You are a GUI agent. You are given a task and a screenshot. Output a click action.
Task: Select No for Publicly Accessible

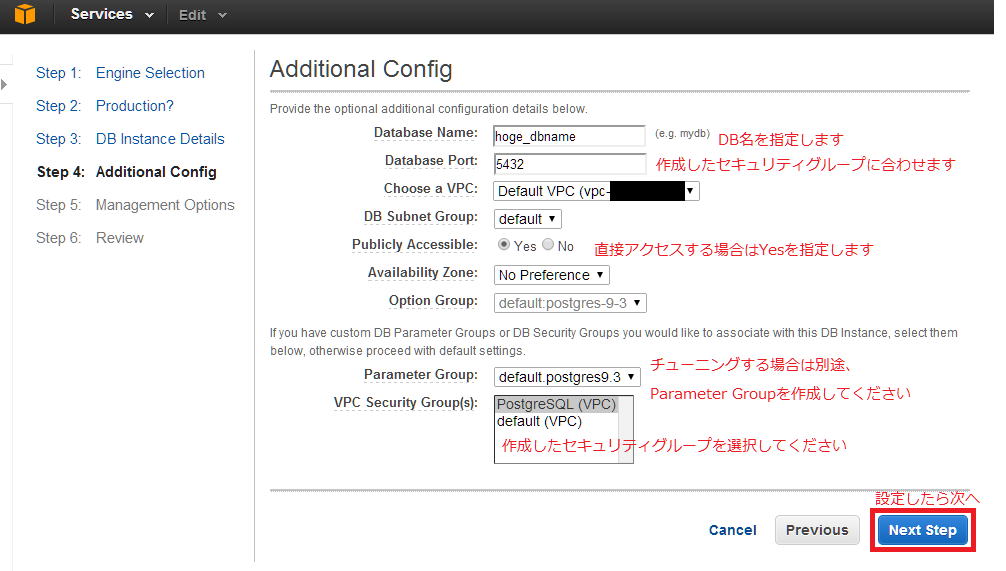coord(548,245)
